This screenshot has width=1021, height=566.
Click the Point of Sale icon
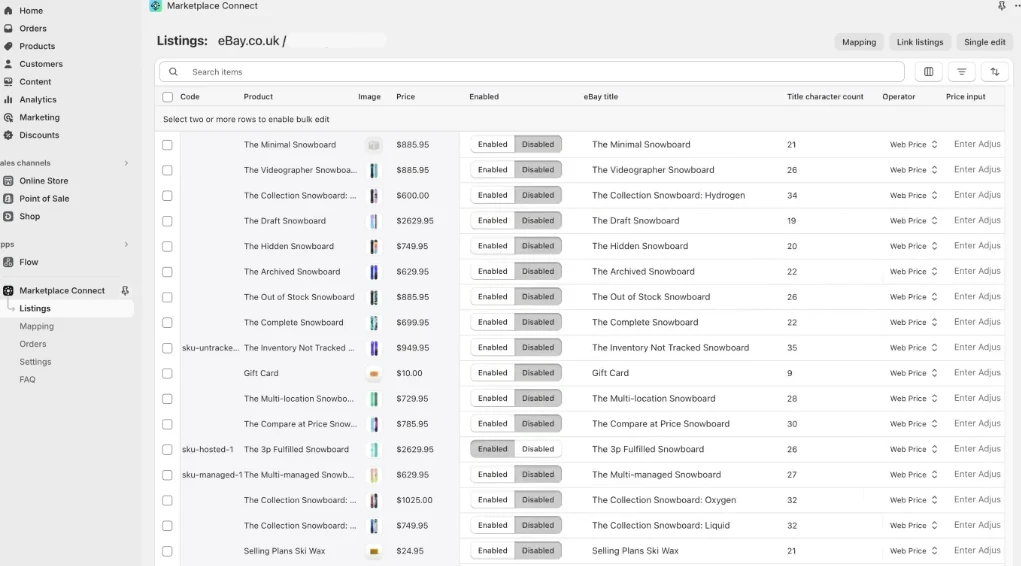tap(8, 198)
